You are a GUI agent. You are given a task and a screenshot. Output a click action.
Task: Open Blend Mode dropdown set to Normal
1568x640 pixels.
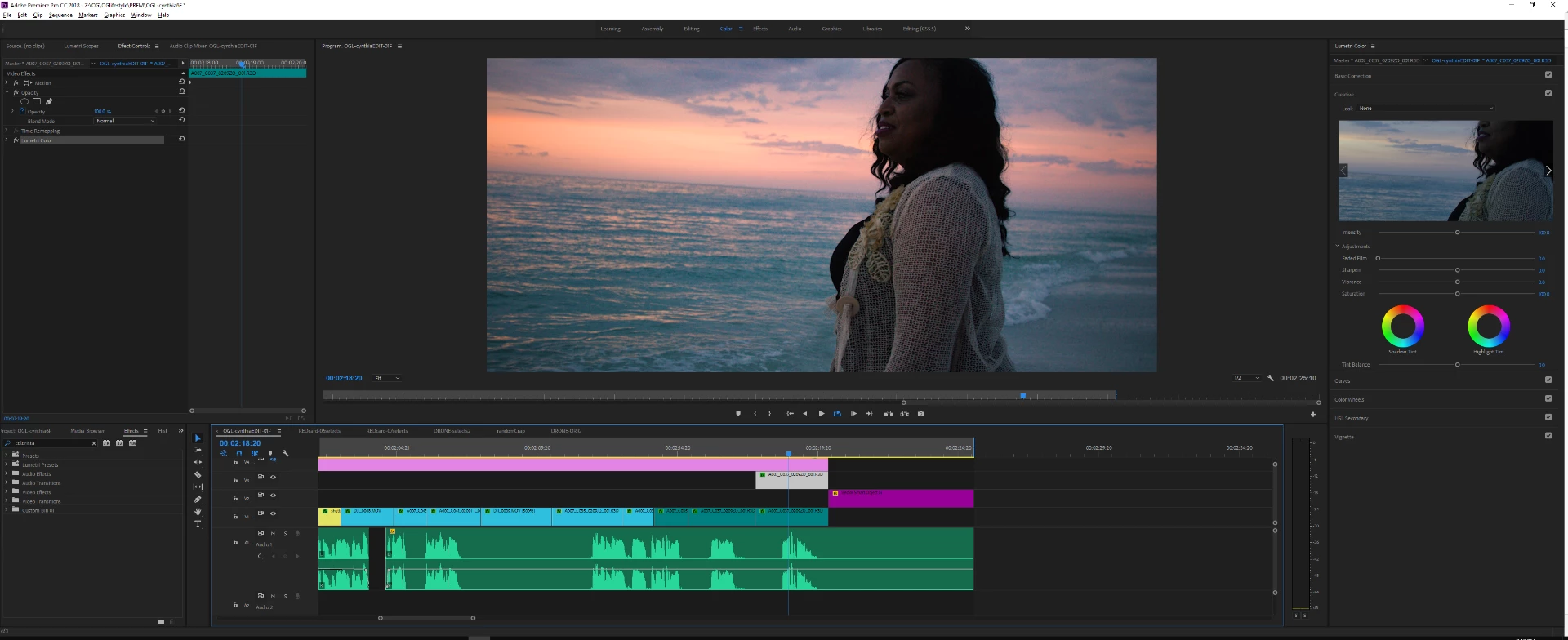[125, 121]
